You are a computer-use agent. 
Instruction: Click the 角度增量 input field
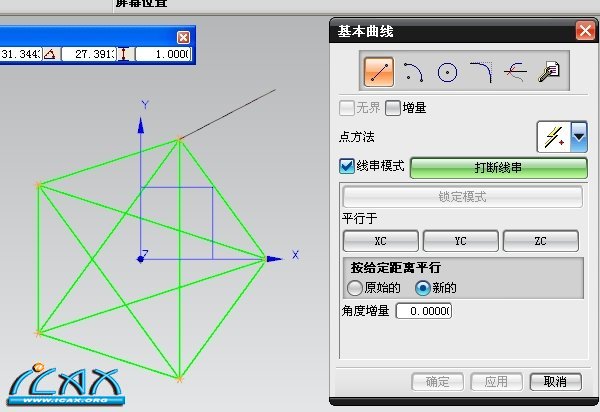pos(424,311)
